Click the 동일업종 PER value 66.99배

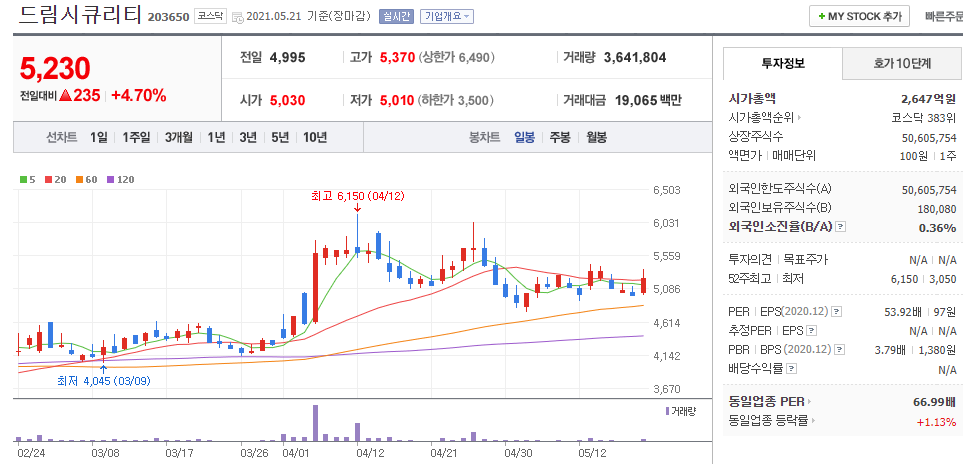[x=935, y=403]
